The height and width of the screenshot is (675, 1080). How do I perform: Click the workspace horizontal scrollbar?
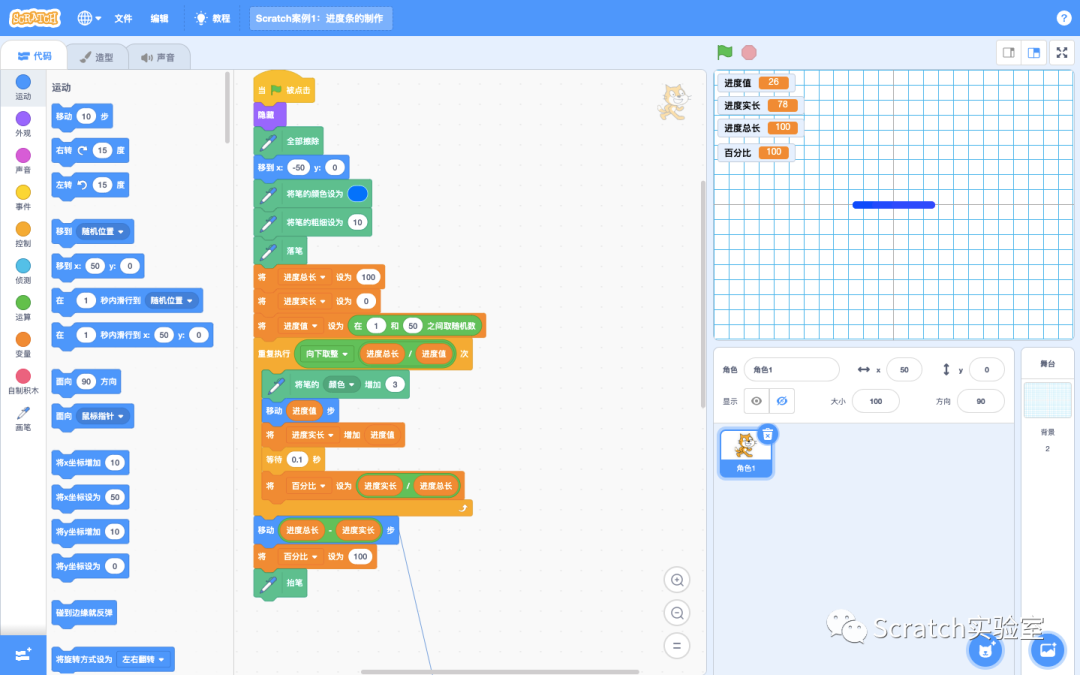pos(500,672)
